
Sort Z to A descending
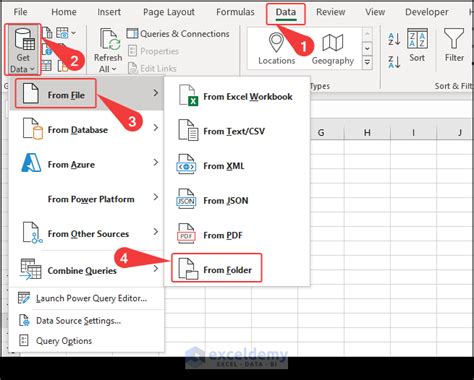click(394, 62)
